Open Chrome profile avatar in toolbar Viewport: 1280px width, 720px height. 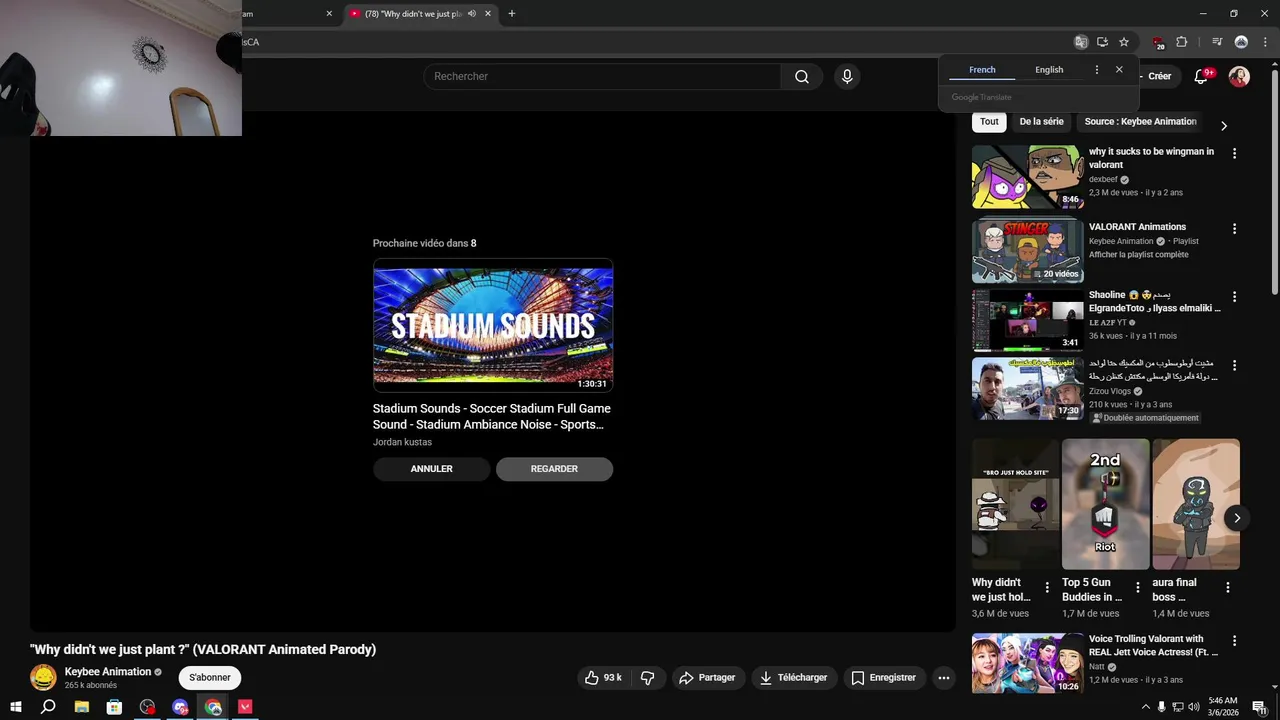click(x=1241, y=42)
